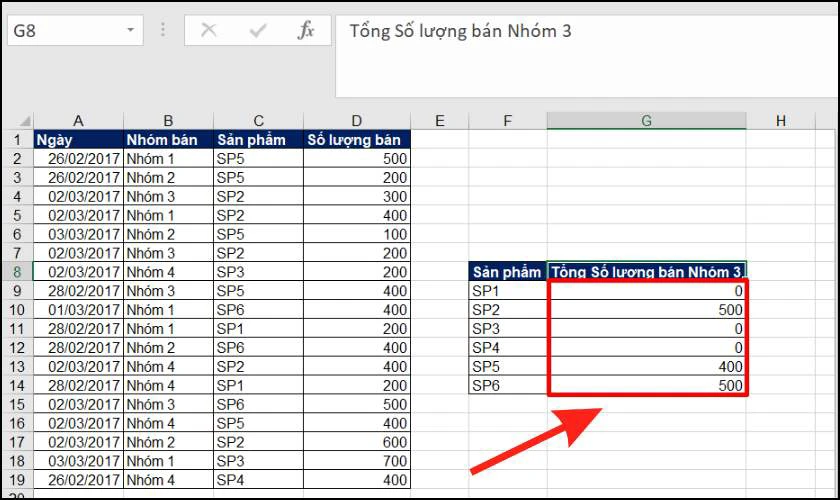
Task: Select column G header
Action: pyautogui.click(x=647, y=121)
